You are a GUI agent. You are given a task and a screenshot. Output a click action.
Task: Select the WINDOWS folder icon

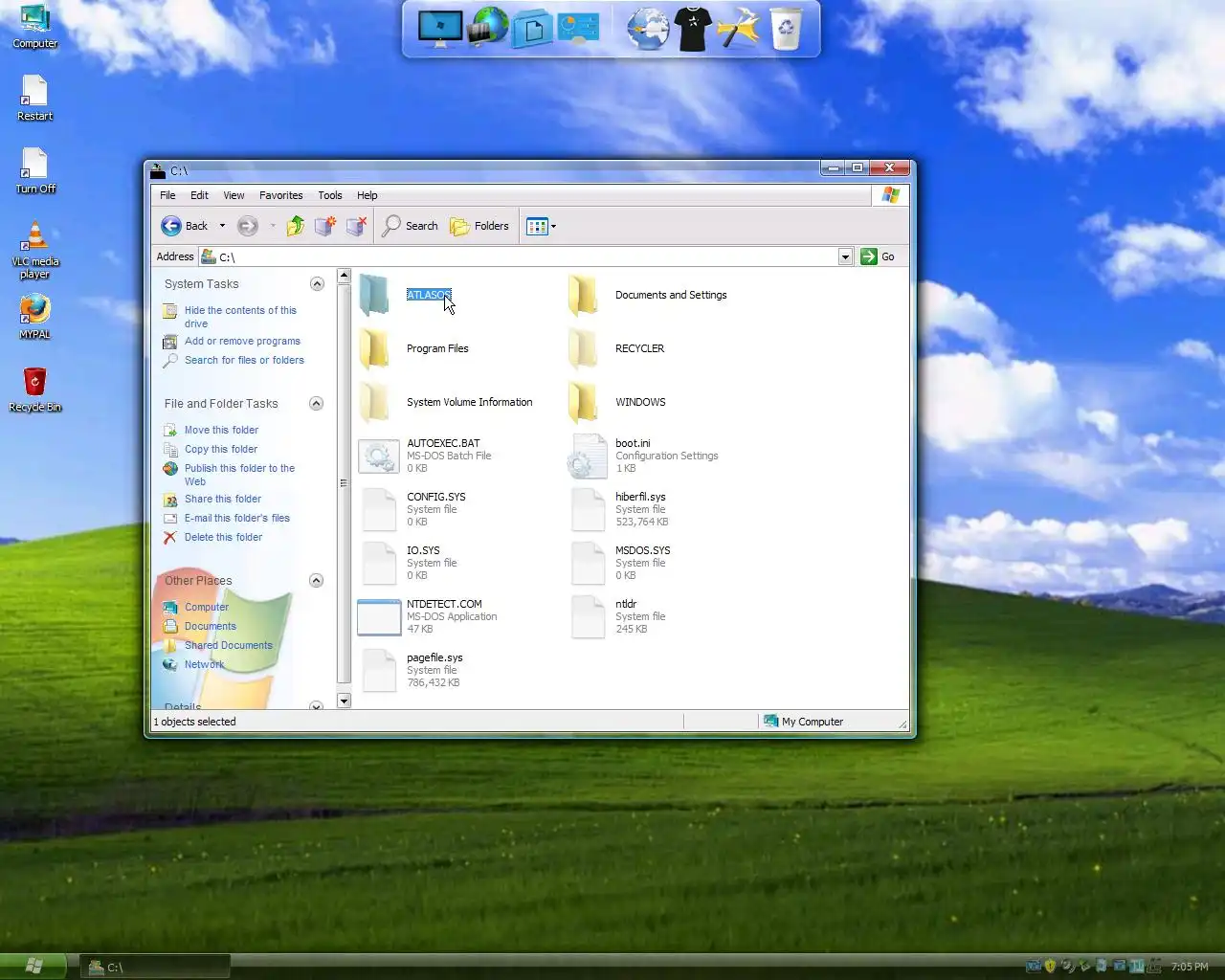[x=583, y=402]
